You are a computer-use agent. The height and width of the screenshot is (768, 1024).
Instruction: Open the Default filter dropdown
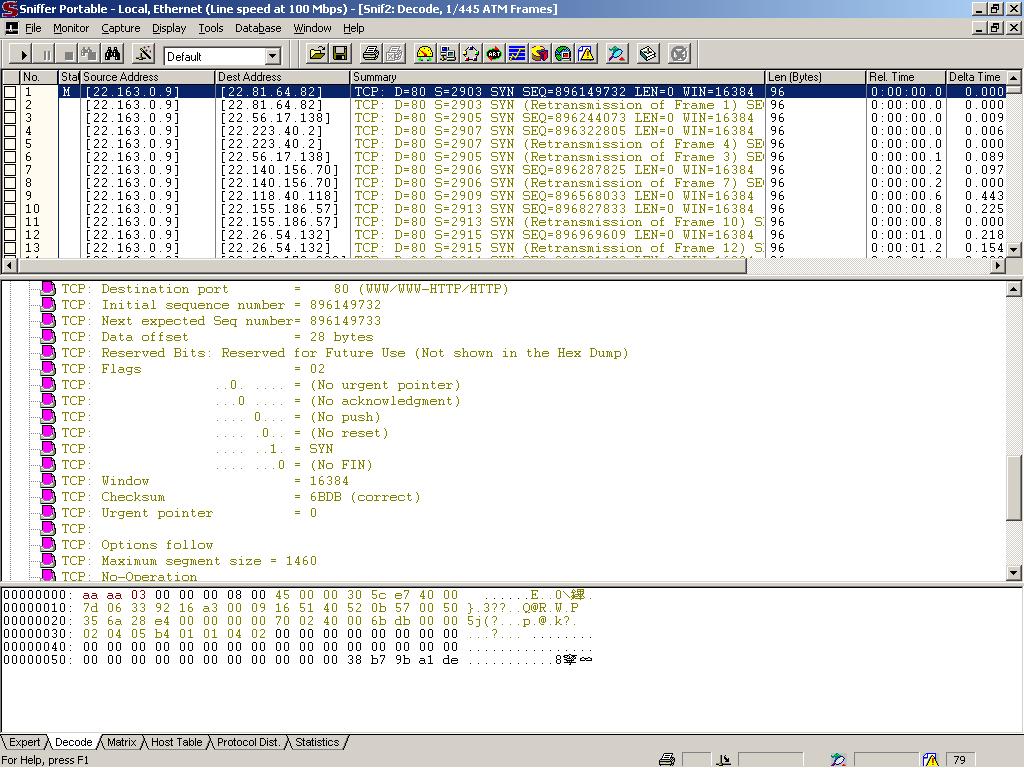coord(272,57)
